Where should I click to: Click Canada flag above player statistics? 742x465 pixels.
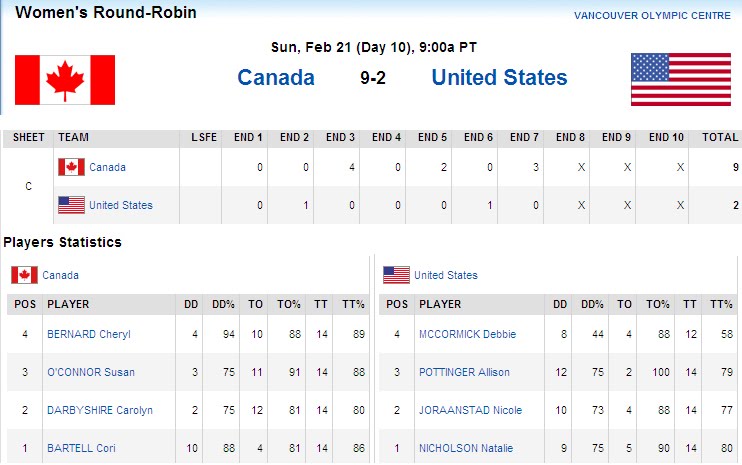pos(24,275)
